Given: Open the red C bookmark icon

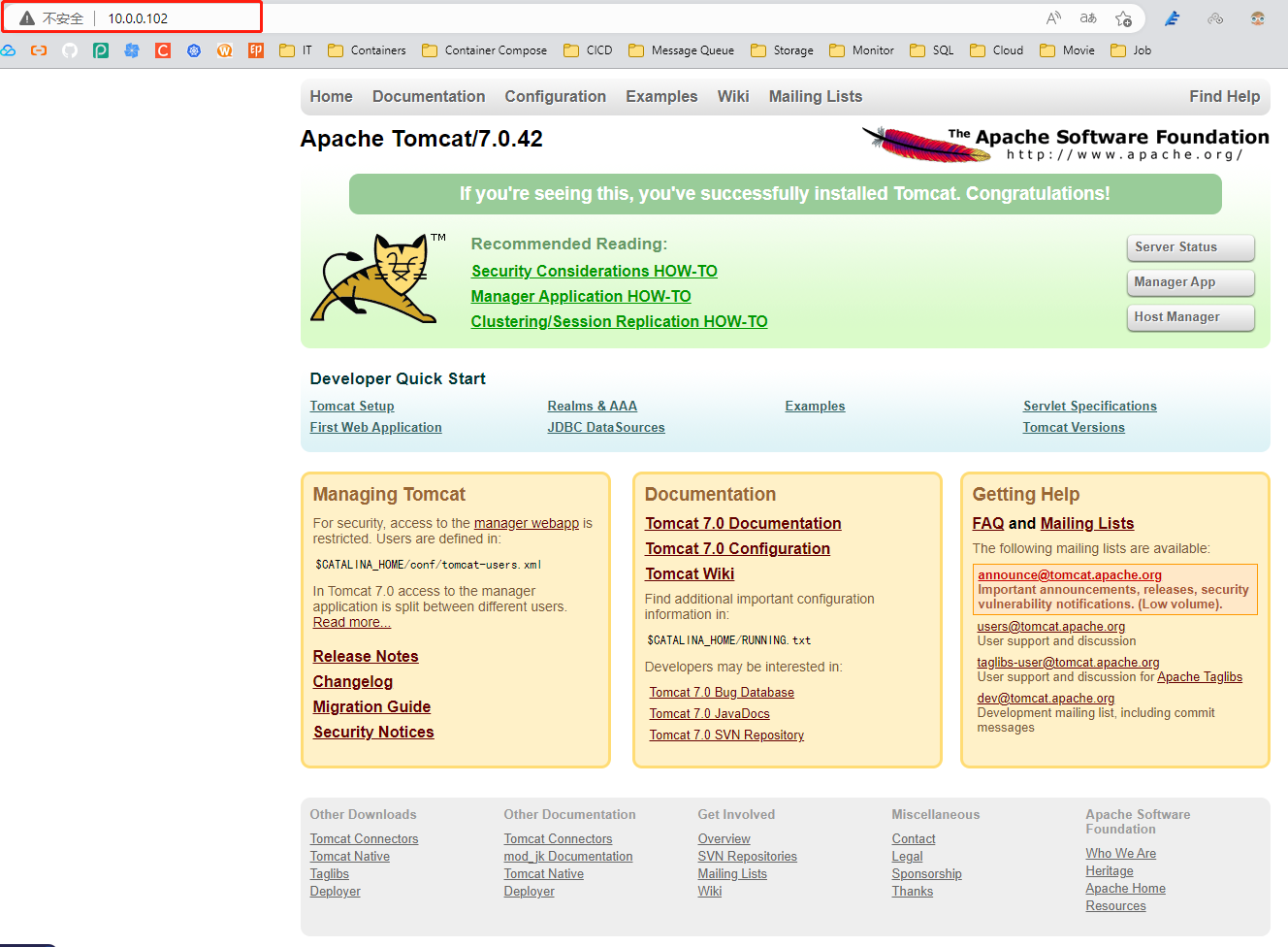Looking at the screenshot, I should click(163, 50).
